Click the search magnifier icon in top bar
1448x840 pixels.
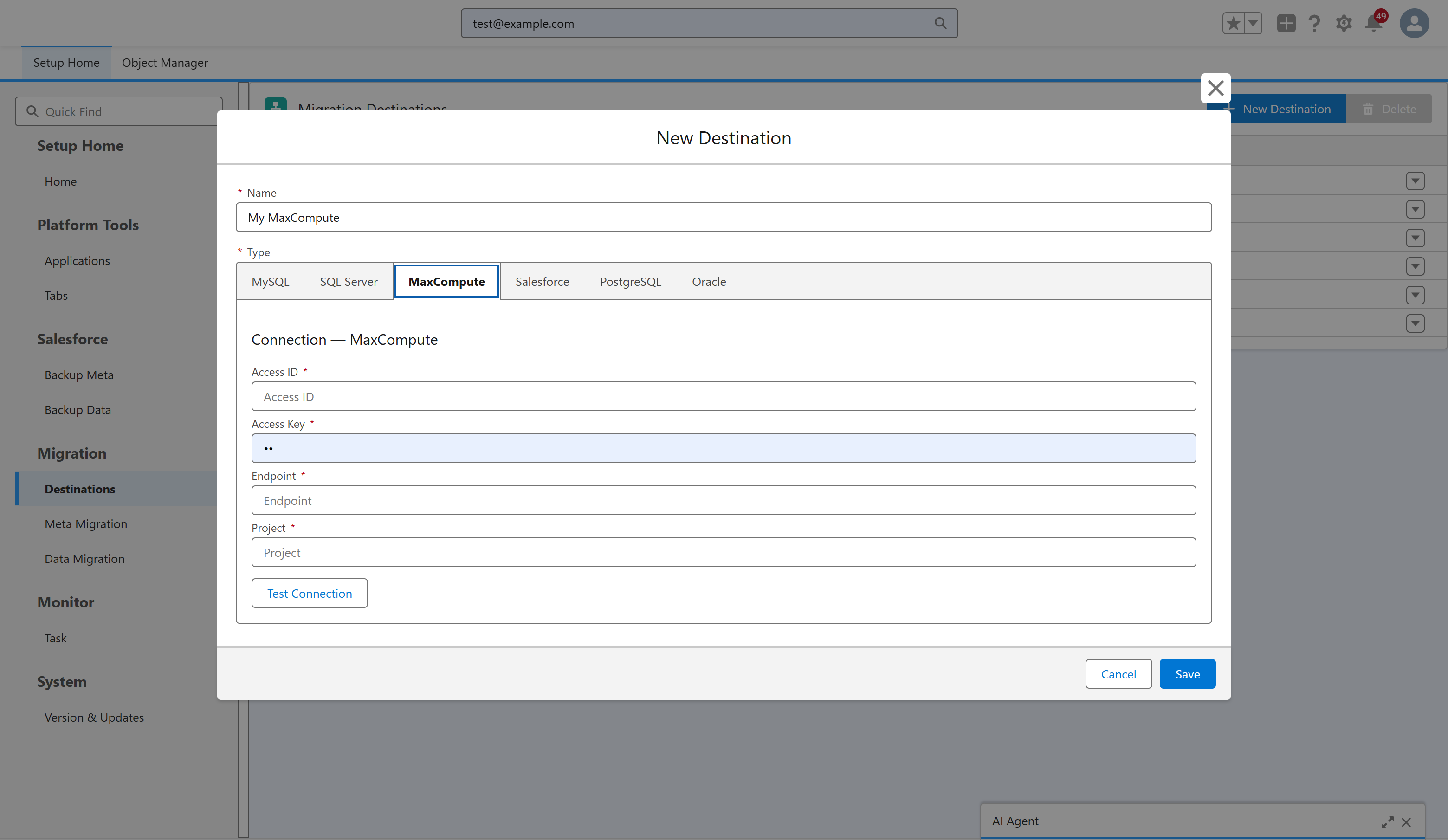click(x=940, y=23)
